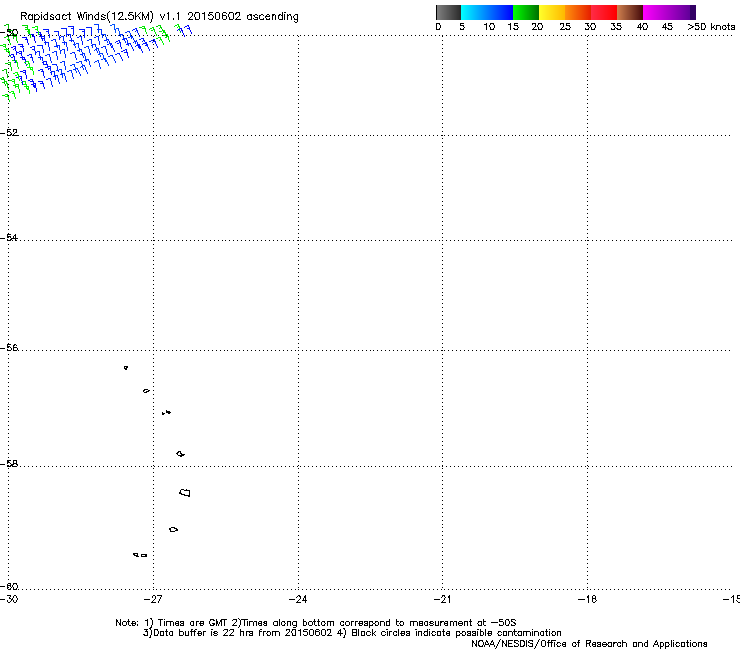Select the '-21' longitude axis label
This screenshot has width=740, height=650.
442,599
